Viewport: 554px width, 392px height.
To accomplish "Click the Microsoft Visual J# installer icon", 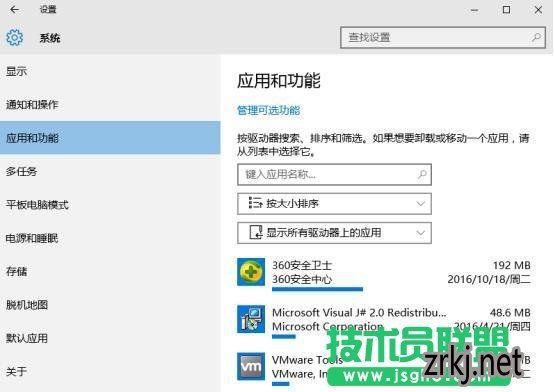I will coord(251,319).
